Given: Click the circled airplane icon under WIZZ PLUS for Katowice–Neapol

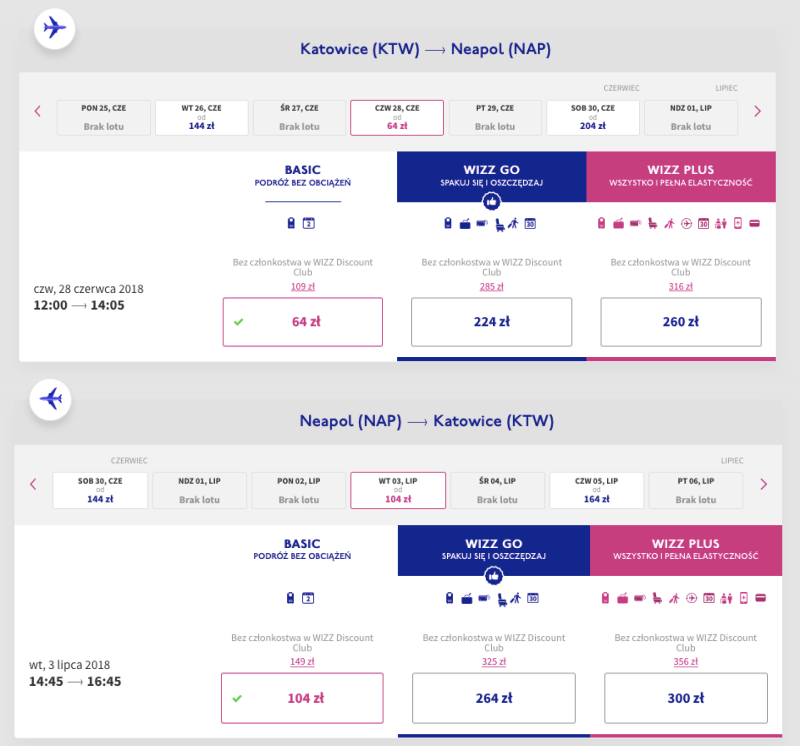Looking at the screenshot, I should [686, 223].
